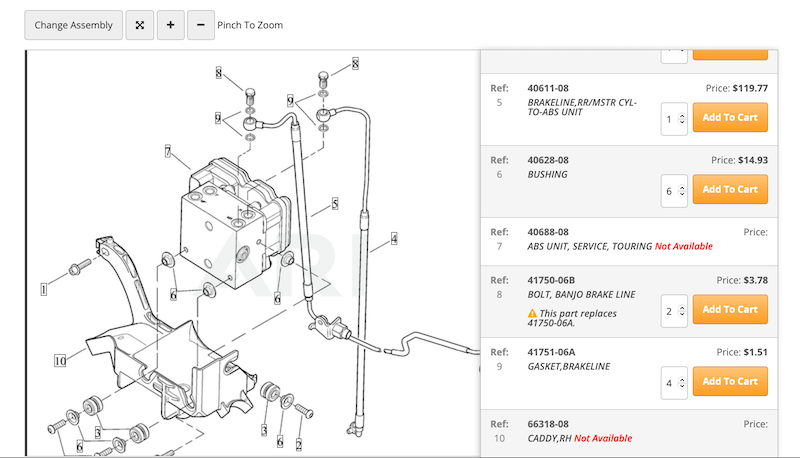Add bushing 40628-08 to cart
The width and height of the screenshot is (800, 458).
click(730, 189)
